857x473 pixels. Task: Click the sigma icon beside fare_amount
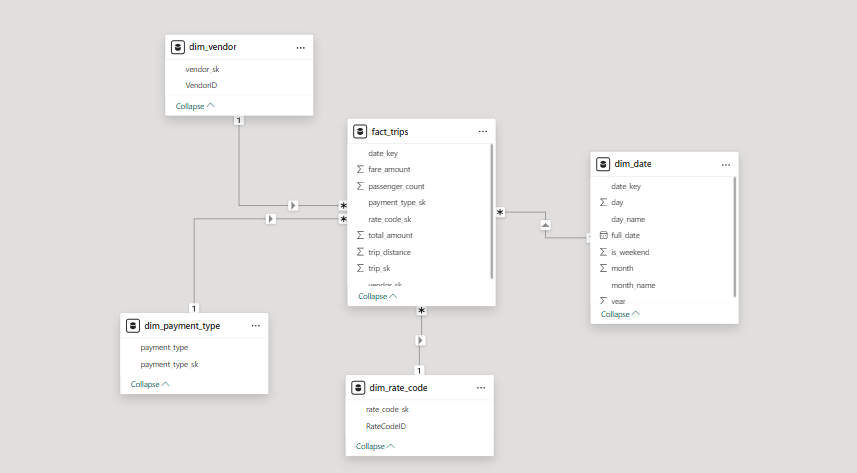click(360, 170)
